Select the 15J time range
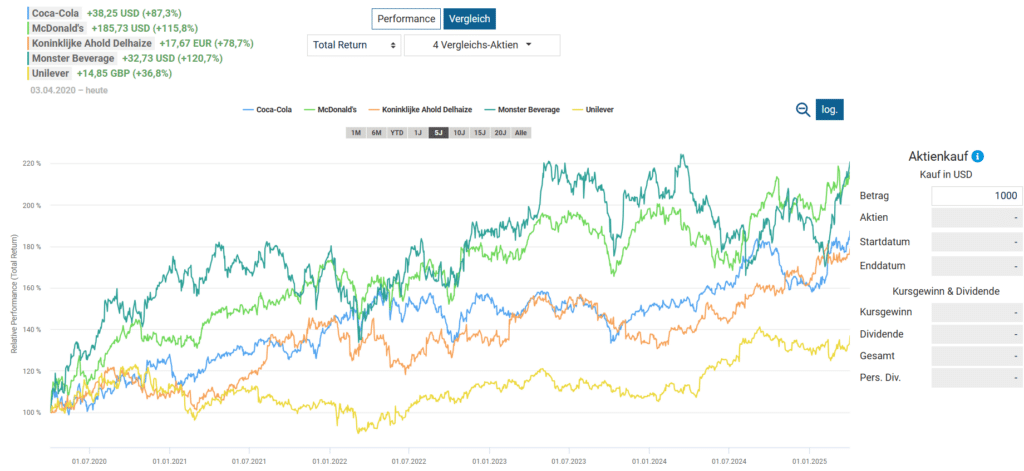The width and height of the screenshot is (1024, 471). click(480, 133)
